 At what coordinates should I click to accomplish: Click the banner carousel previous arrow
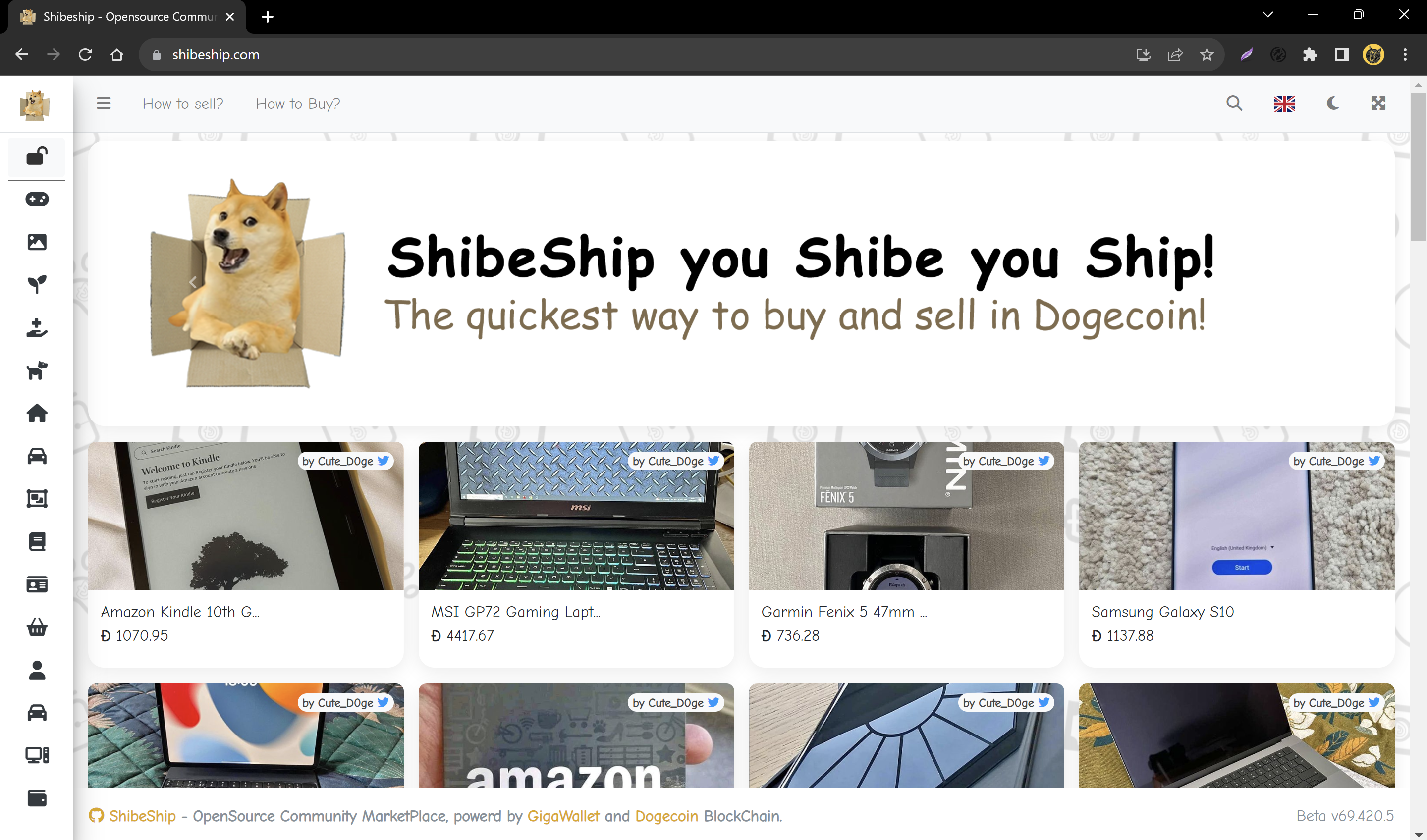tap(193, 282)
